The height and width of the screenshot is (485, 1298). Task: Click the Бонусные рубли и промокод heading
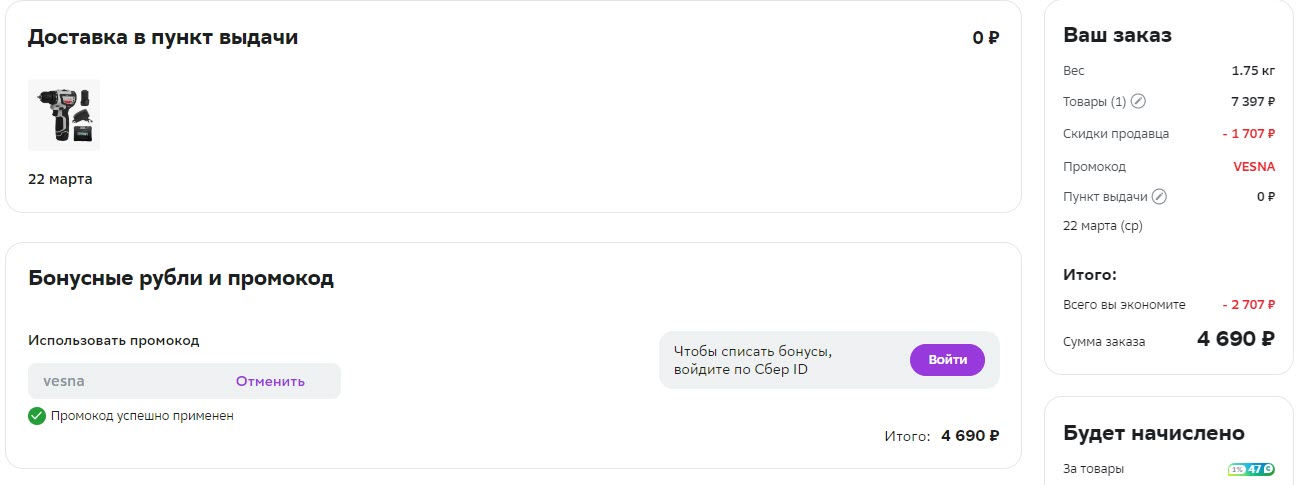181,278
